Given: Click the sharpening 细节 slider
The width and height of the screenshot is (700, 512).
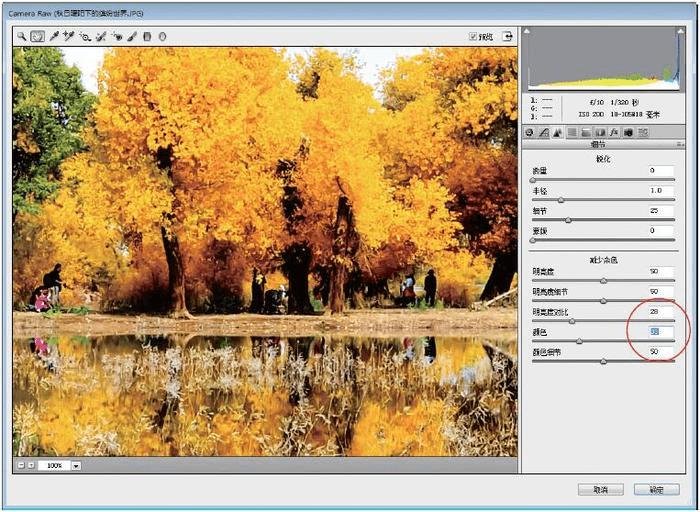Looking at the screenshot, I should pyautogui.click(x=603, y=220).
